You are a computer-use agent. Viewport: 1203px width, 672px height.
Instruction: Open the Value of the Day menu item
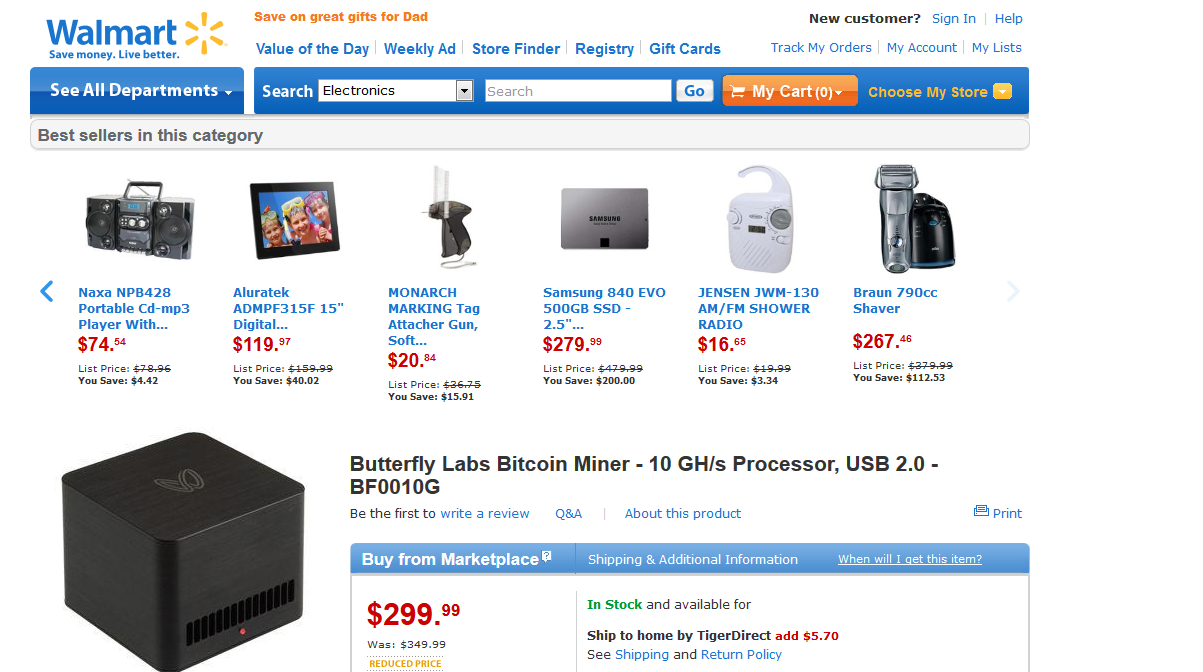tap(312, 49)
